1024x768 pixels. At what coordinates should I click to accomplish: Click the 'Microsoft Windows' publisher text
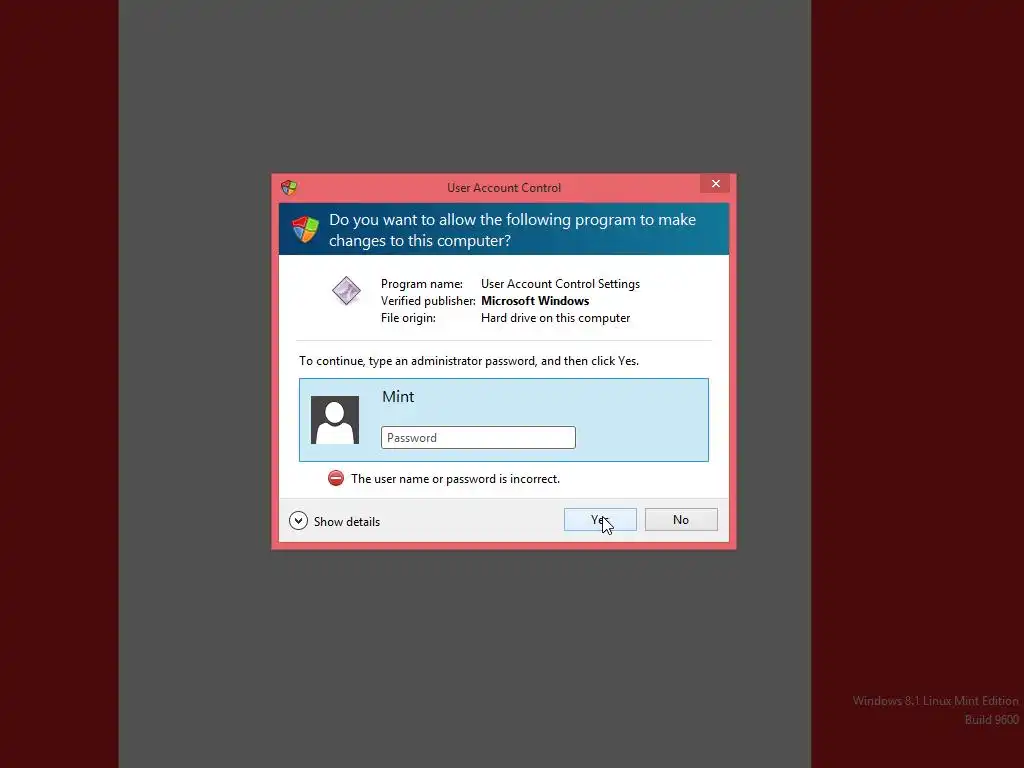click(x=535, y=301)
